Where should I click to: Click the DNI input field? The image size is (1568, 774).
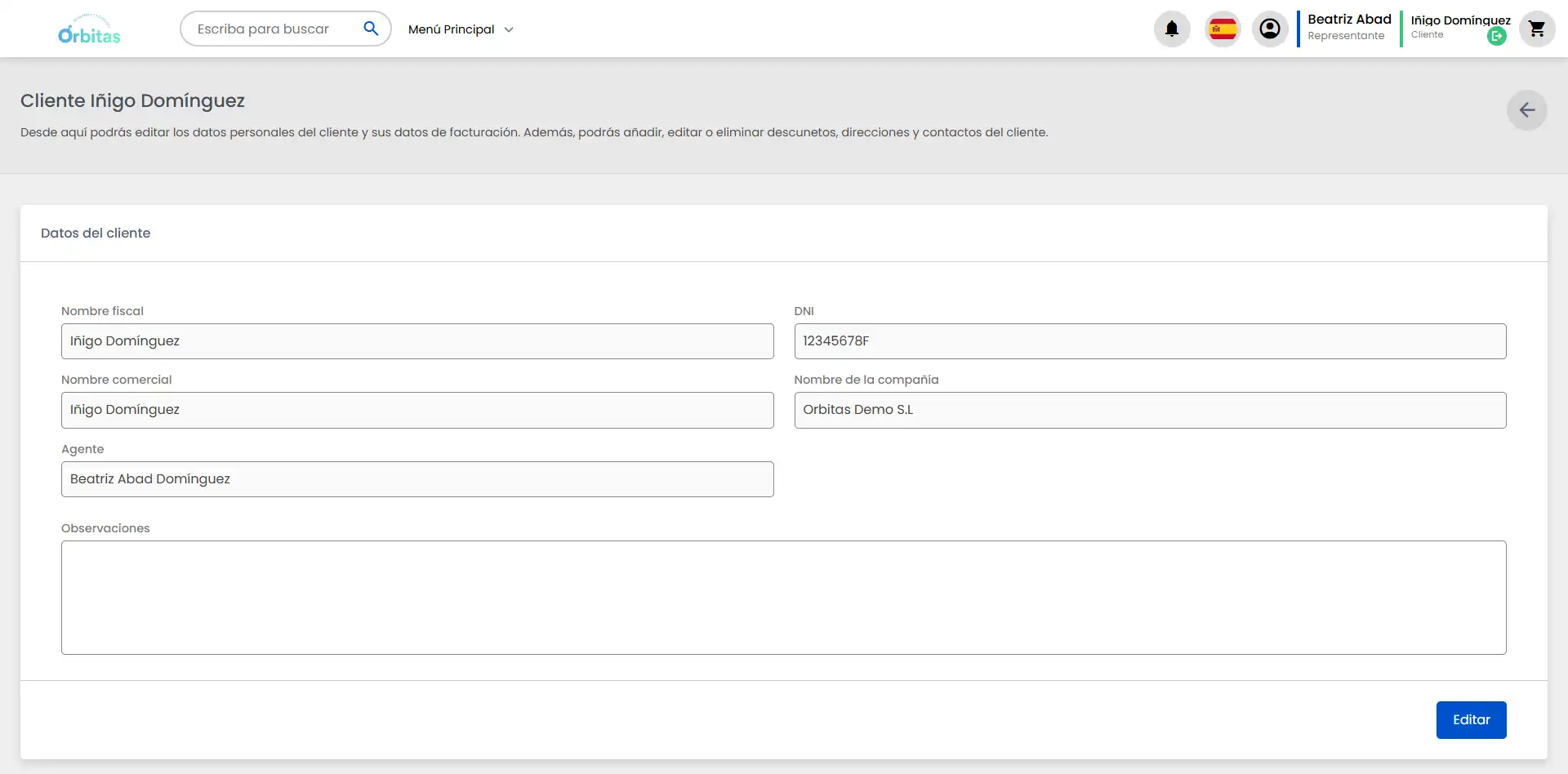1150,341
